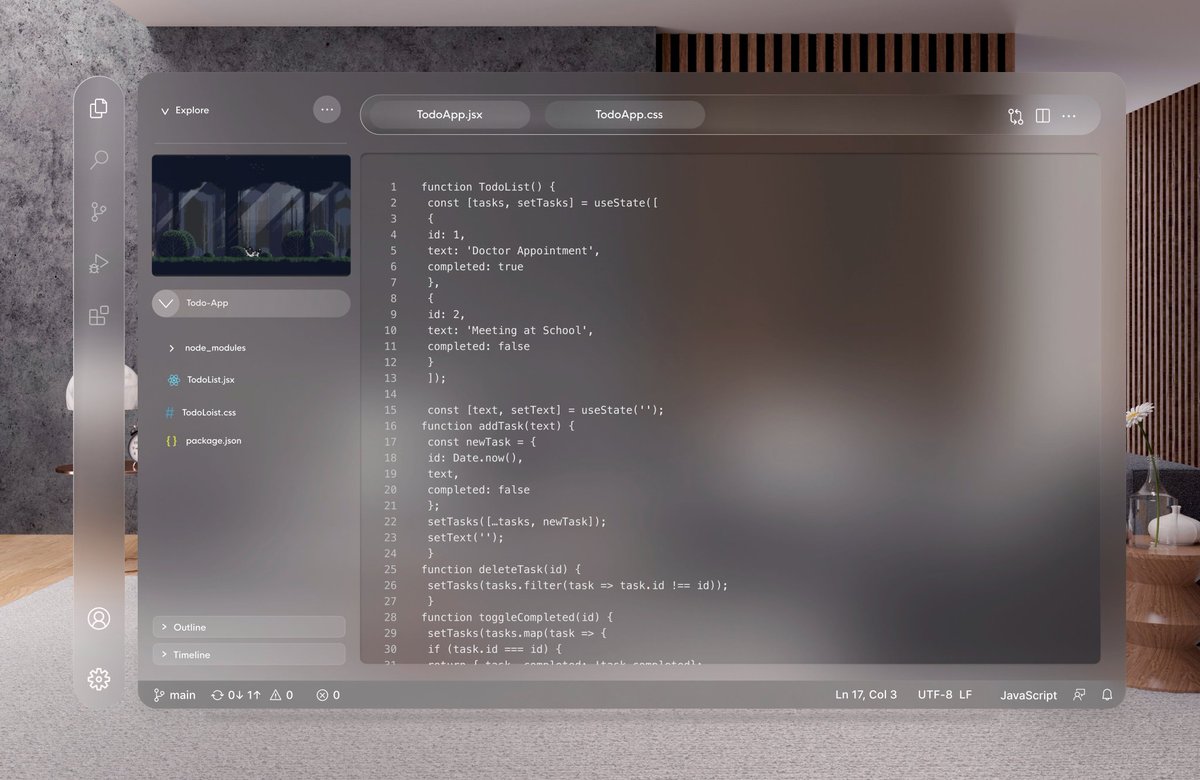Open the notifications bell icon

point(1107,695)
